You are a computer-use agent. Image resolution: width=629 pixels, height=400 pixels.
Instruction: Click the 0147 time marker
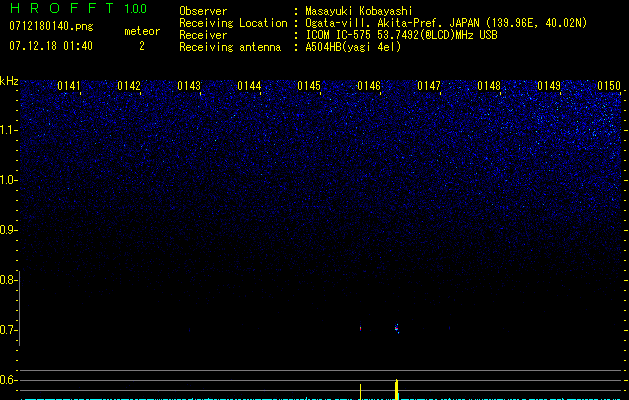click(429, 86)
